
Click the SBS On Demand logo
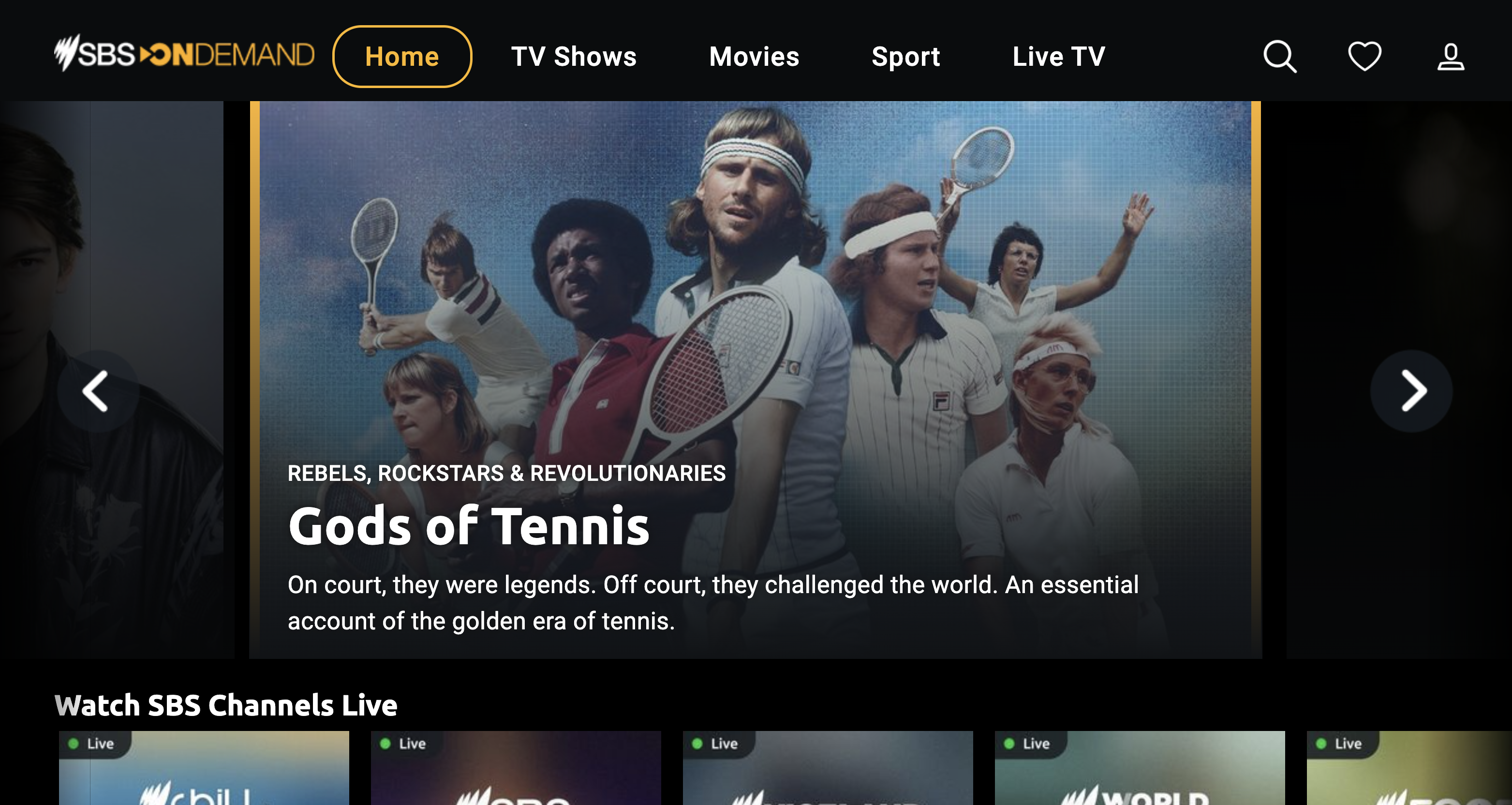click(x=184, y=53)
